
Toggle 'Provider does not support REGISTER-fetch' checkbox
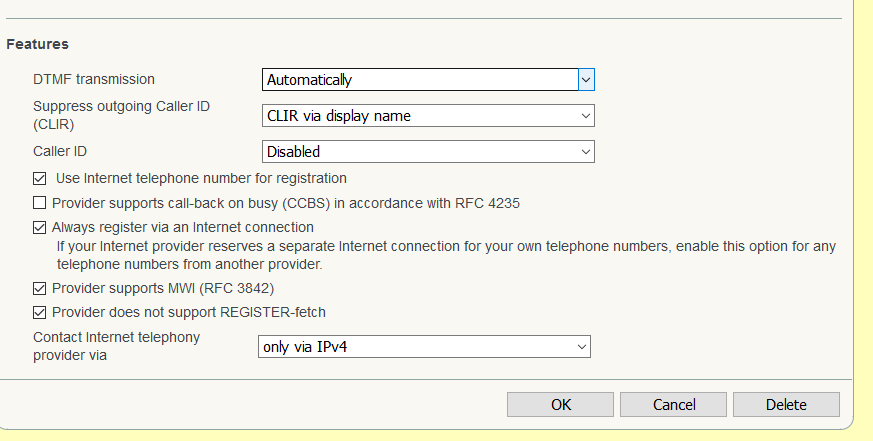coord(40,312)
